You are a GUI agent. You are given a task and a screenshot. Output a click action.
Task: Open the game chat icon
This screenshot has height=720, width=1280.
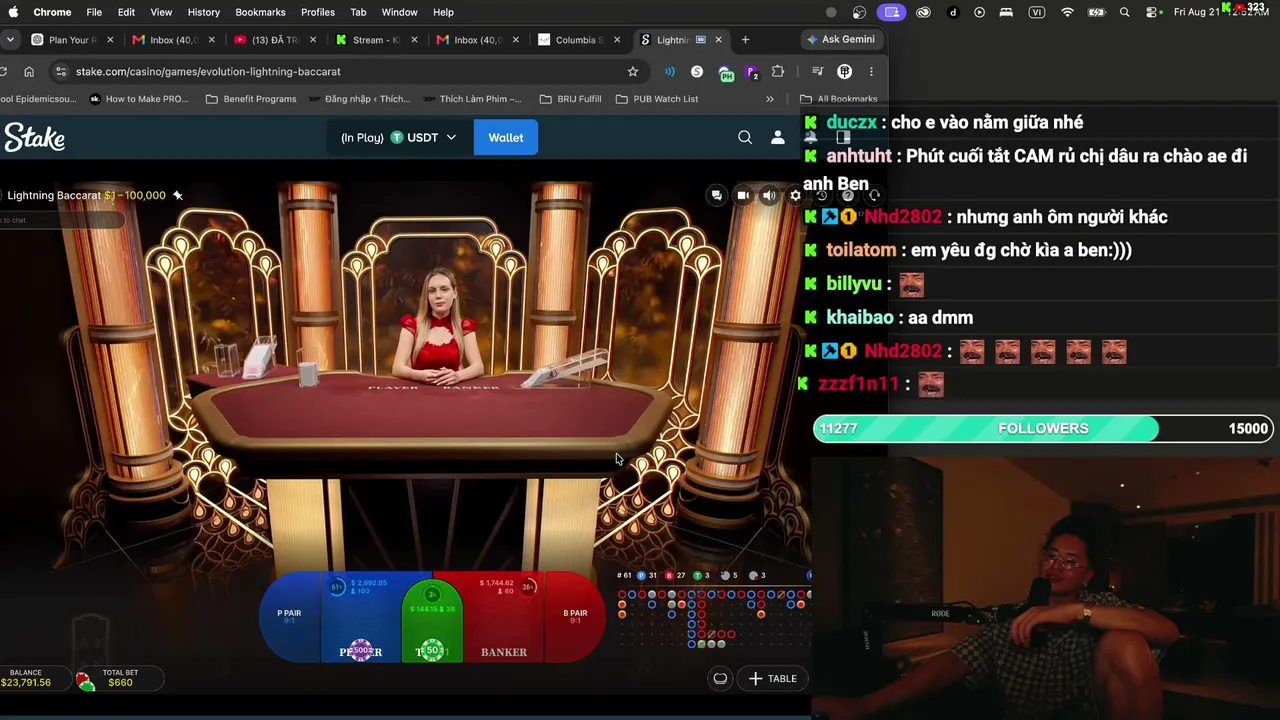716,195
